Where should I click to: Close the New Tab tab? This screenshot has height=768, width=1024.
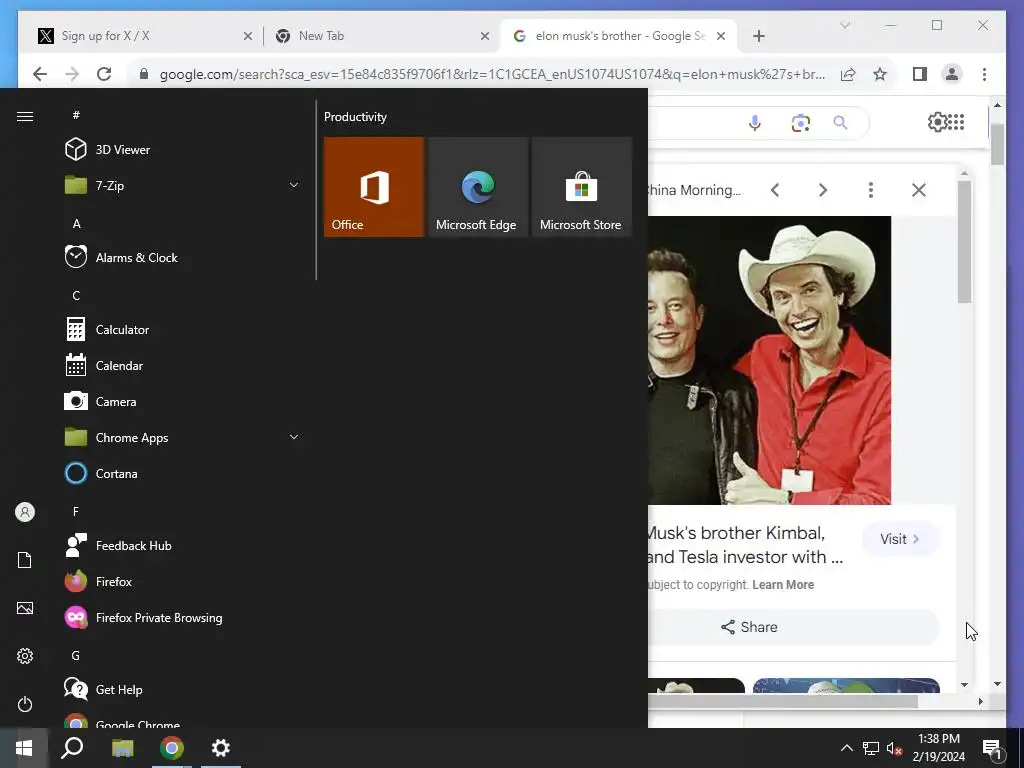coord(485,36)
